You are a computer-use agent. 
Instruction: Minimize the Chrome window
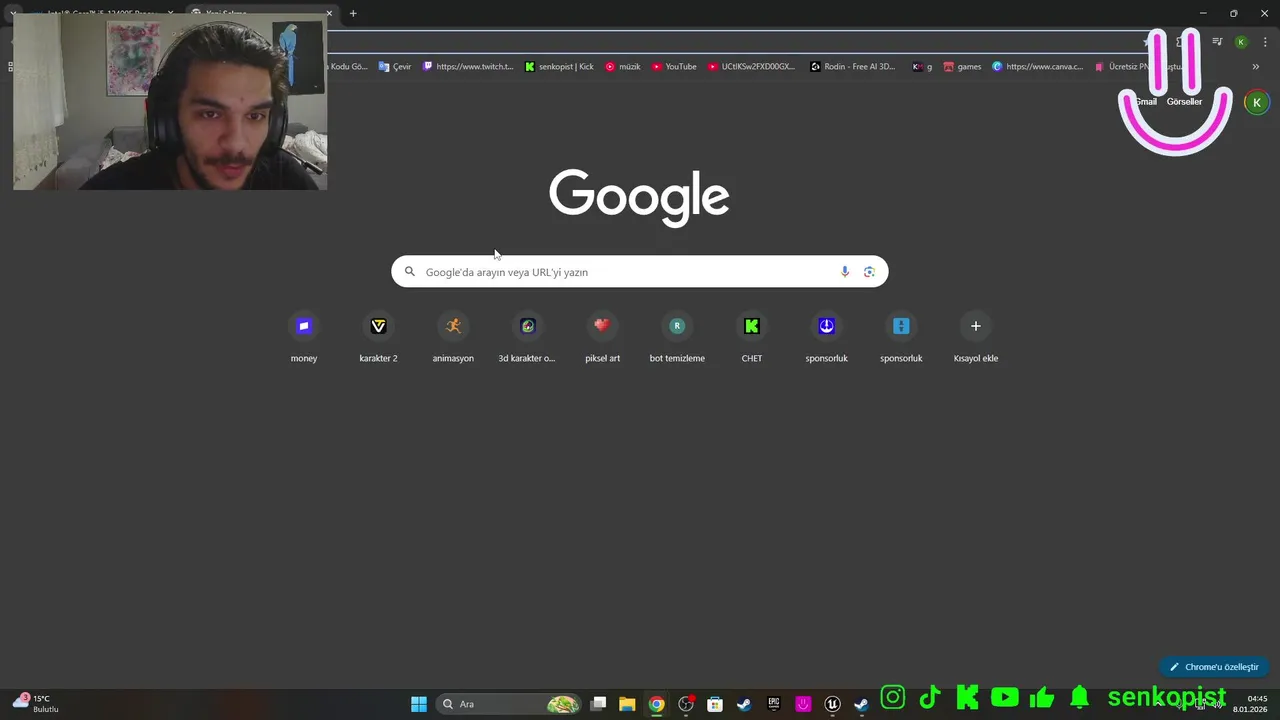pyautogui.click(x=1203, y=14)
